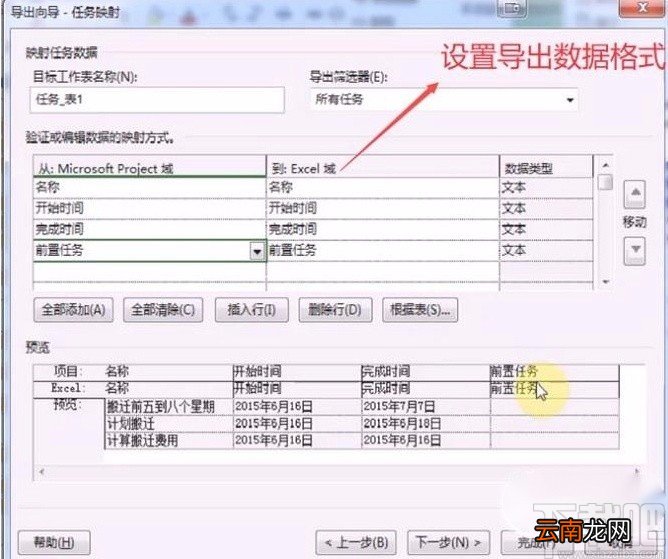Image resolution: width=668 pixels, height=559 pixels.
Task: Click 文本 data type in 名称 row
Action: (546, 188)
